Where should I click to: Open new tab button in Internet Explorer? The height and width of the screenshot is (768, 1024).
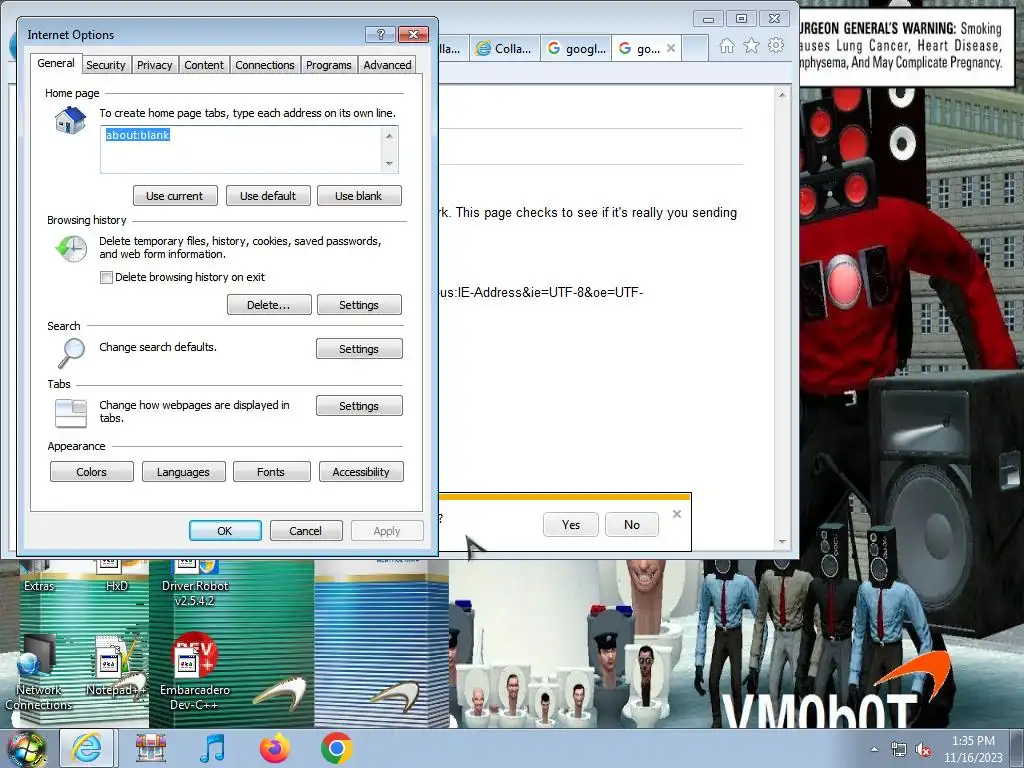click(x=695, y=49)
